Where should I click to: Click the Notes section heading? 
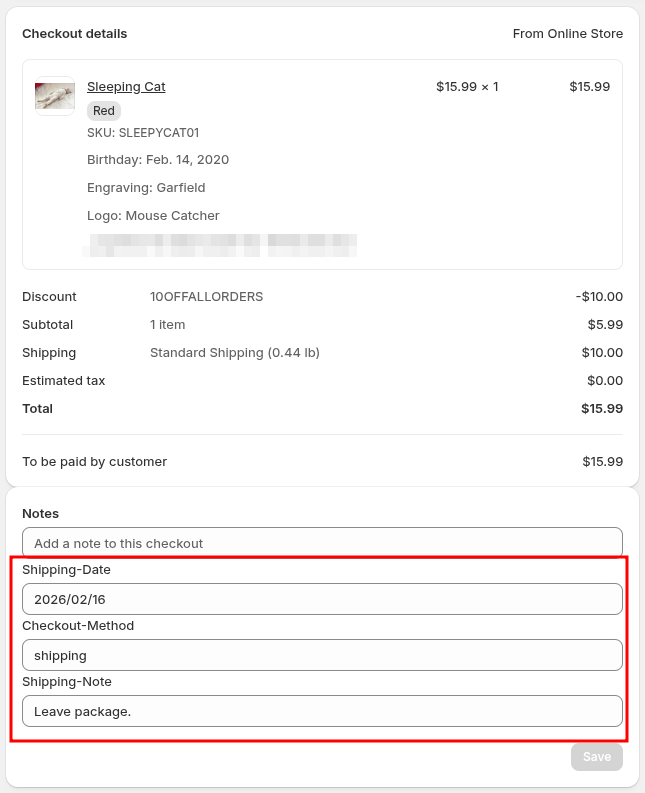click(x=41, y=514)
